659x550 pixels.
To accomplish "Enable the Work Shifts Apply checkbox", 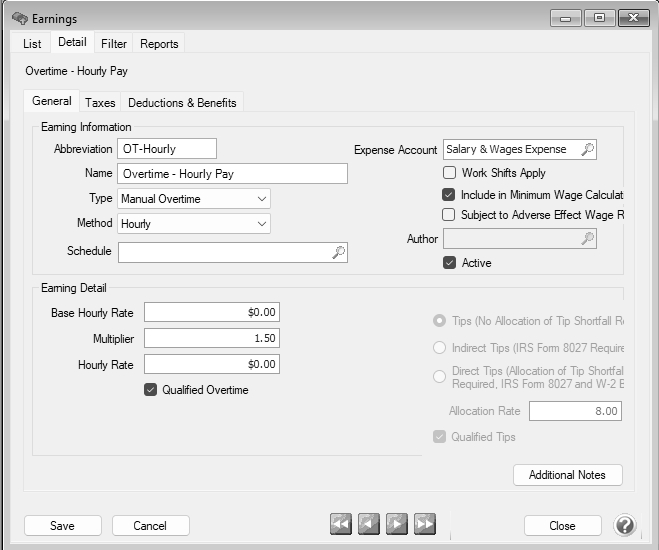I will point(450,173).
